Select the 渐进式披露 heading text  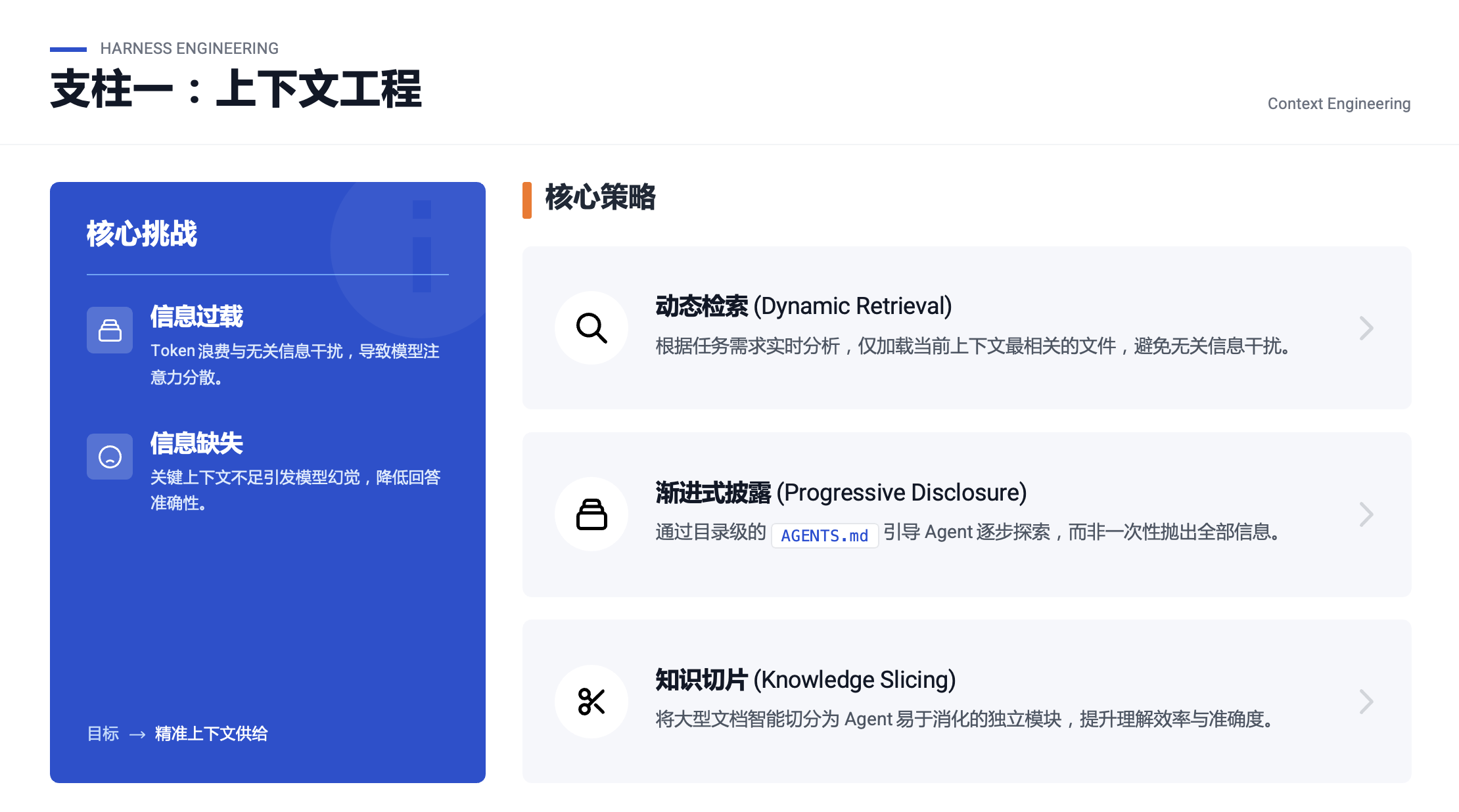click(713, 493)
